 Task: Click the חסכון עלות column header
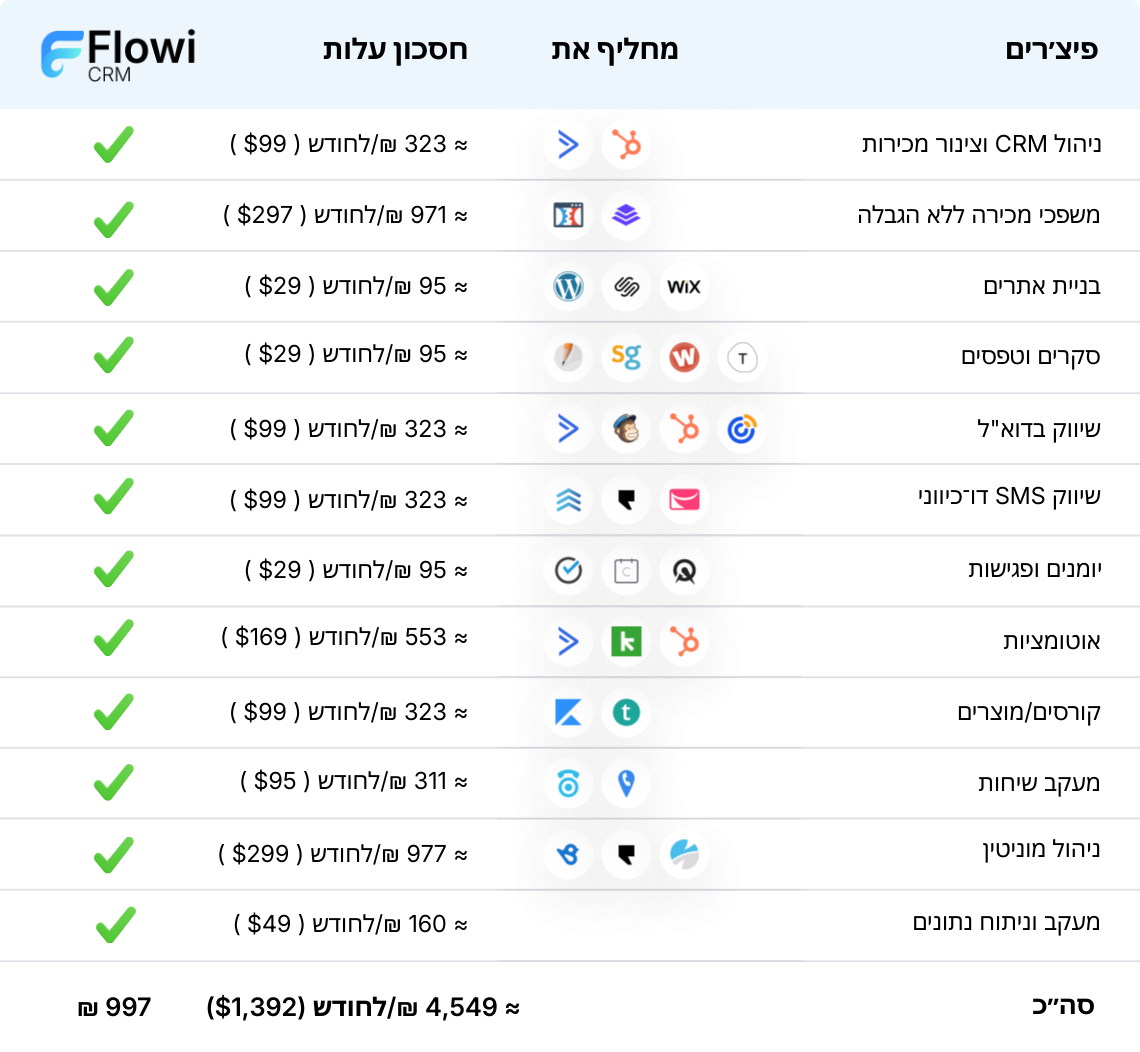tap(395, 50)
